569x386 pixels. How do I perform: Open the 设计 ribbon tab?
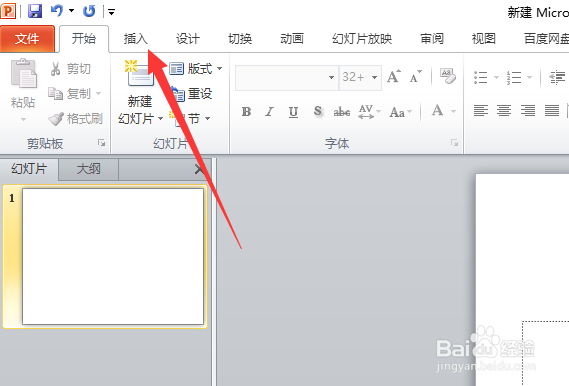[188, 38]
